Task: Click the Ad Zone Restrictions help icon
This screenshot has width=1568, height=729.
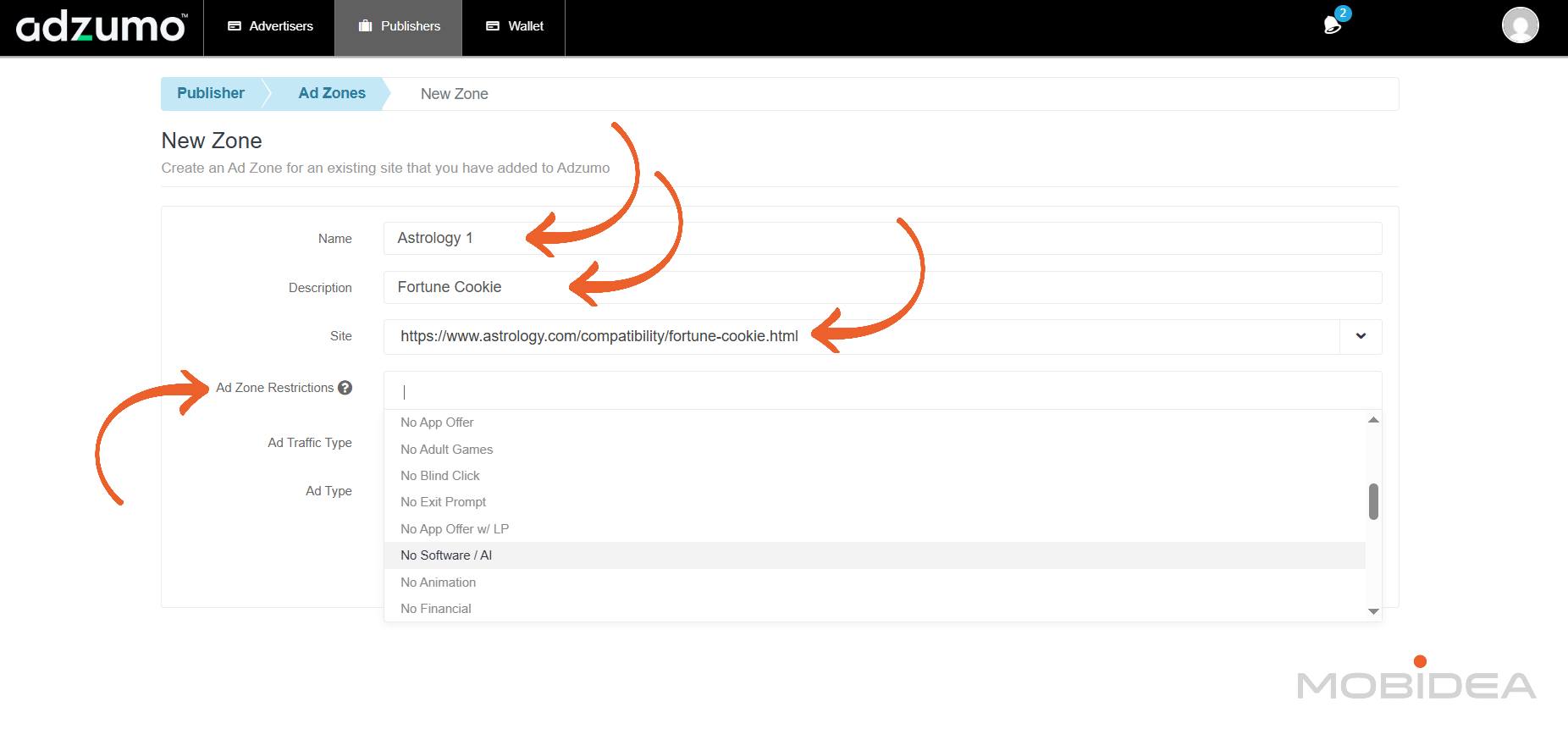Action: point(345,388)
